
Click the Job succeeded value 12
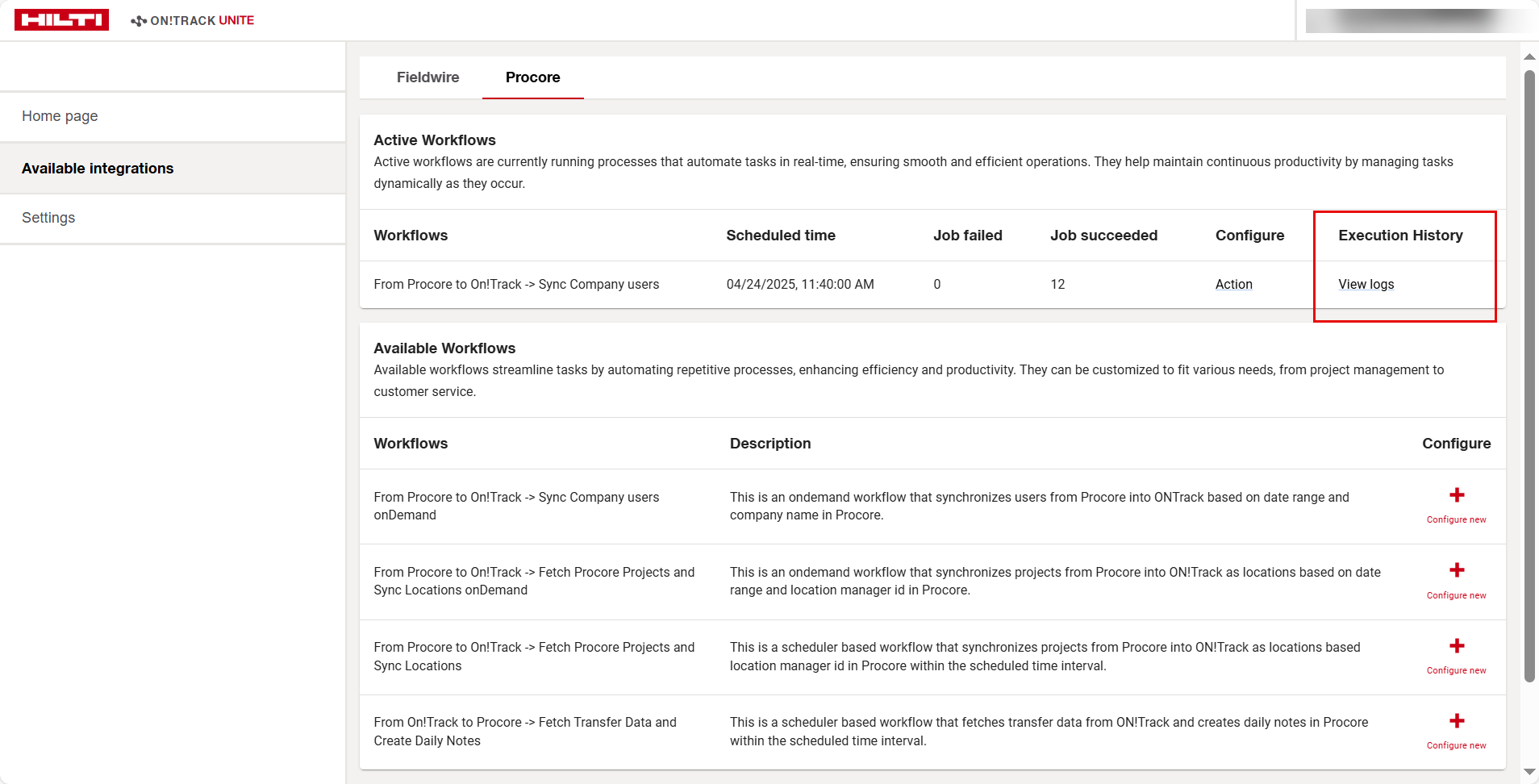pos(1057,284)
